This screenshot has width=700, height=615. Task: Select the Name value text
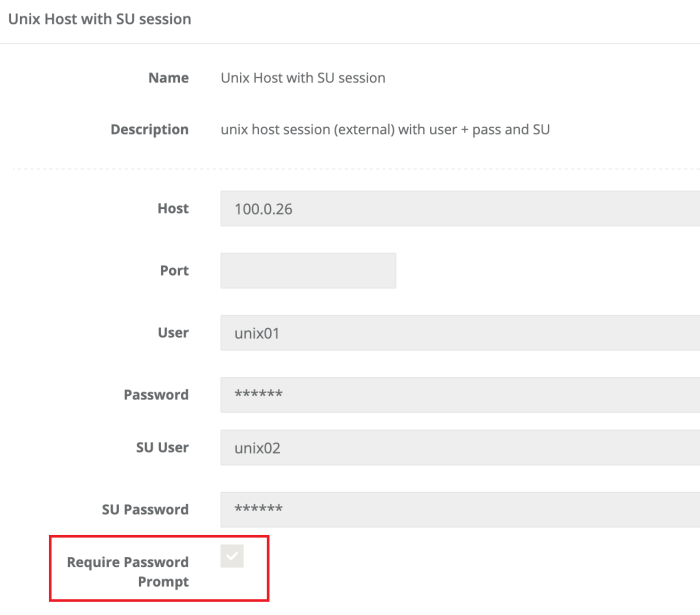303,78
